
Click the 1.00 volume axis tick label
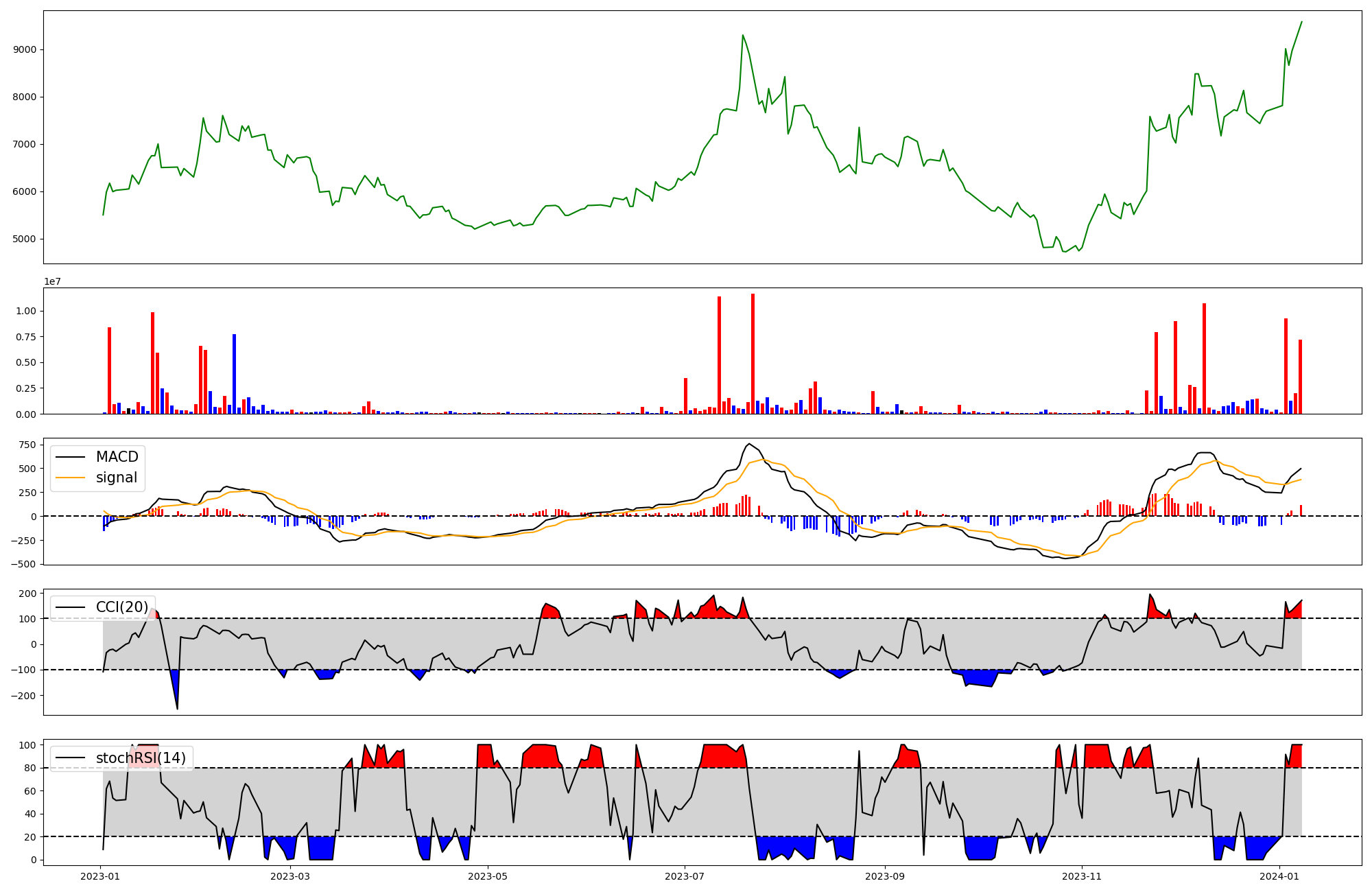point(27,312)
